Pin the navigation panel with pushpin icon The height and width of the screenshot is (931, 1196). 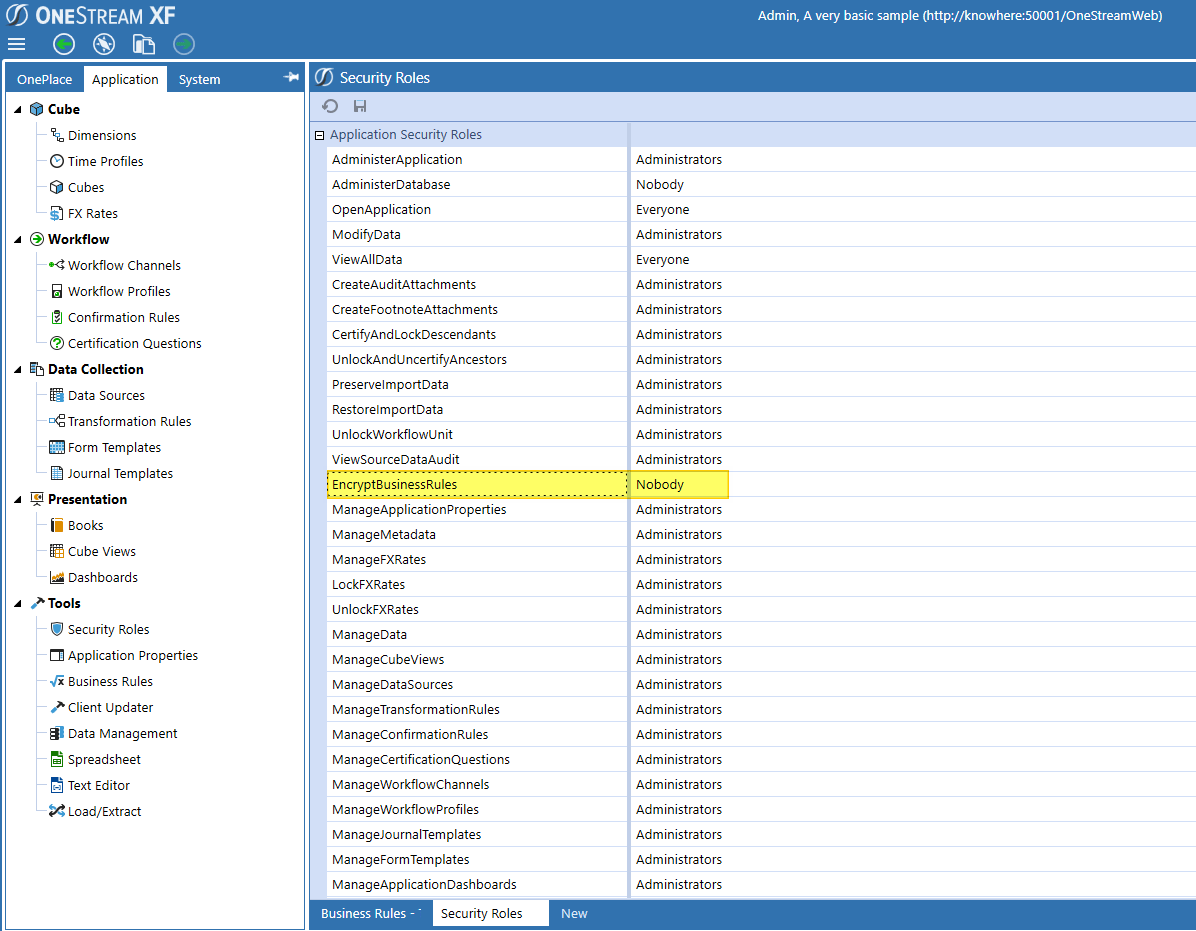pyautogui.click(x=291, y=77)
